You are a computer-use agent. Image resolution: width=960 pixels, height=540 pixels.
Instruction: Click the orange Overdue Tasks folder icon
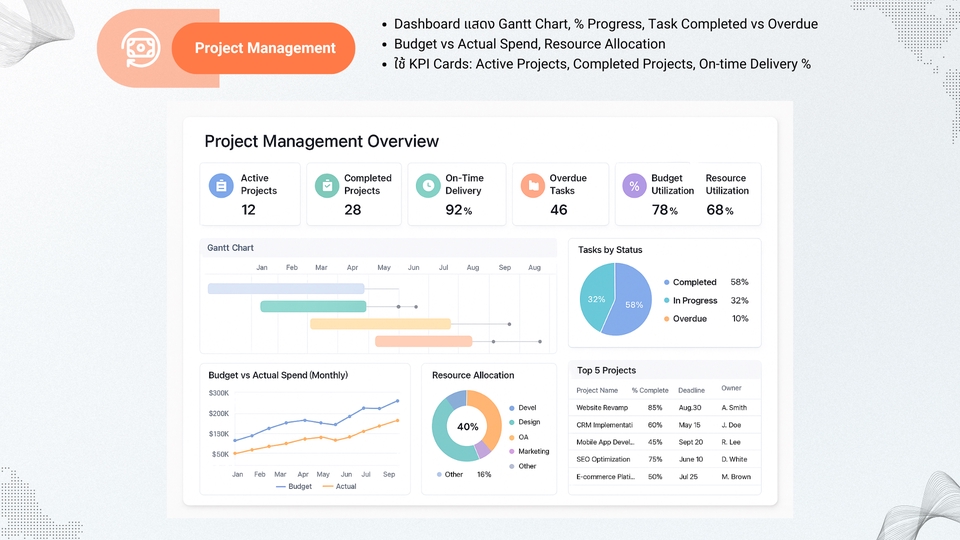click(x=533, y=186)
